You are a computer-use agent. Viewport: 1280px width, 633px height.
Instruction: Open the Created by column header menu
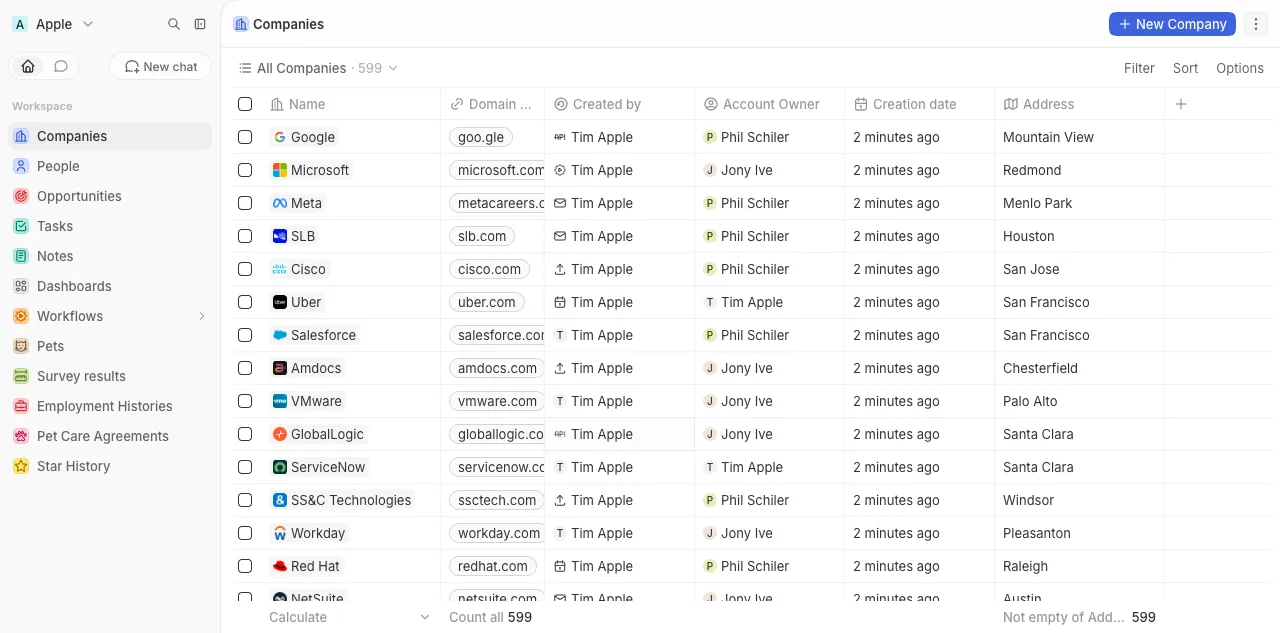619,104
